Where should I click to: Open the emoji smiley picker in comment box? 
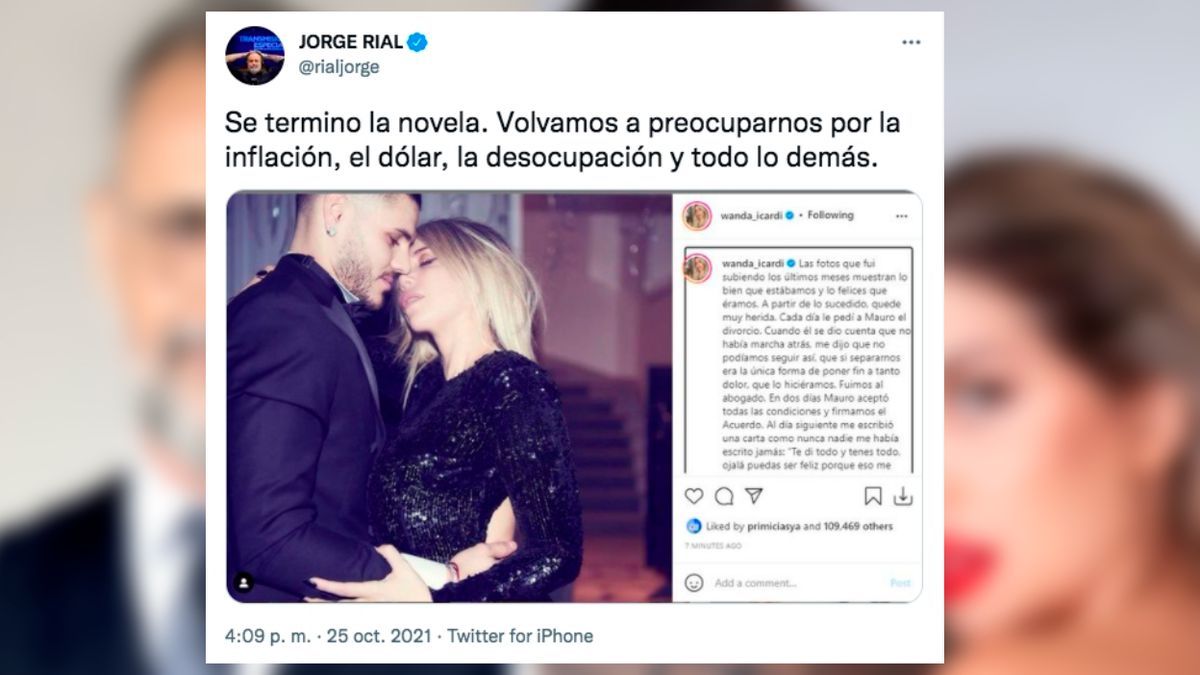694,582
